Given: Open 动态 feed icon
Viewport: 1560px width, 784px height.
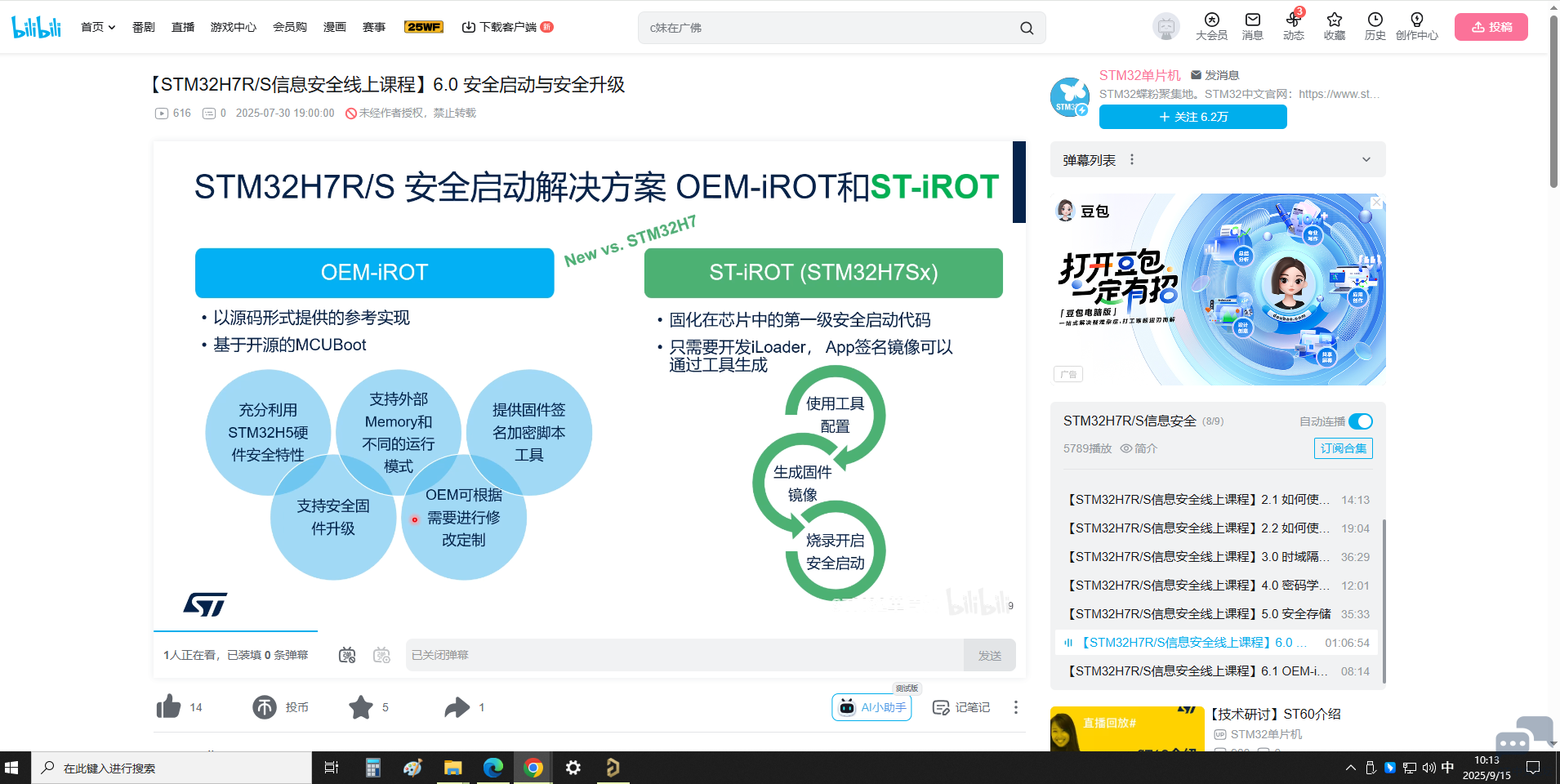Looking at the screenshot, I should 1293,27.
